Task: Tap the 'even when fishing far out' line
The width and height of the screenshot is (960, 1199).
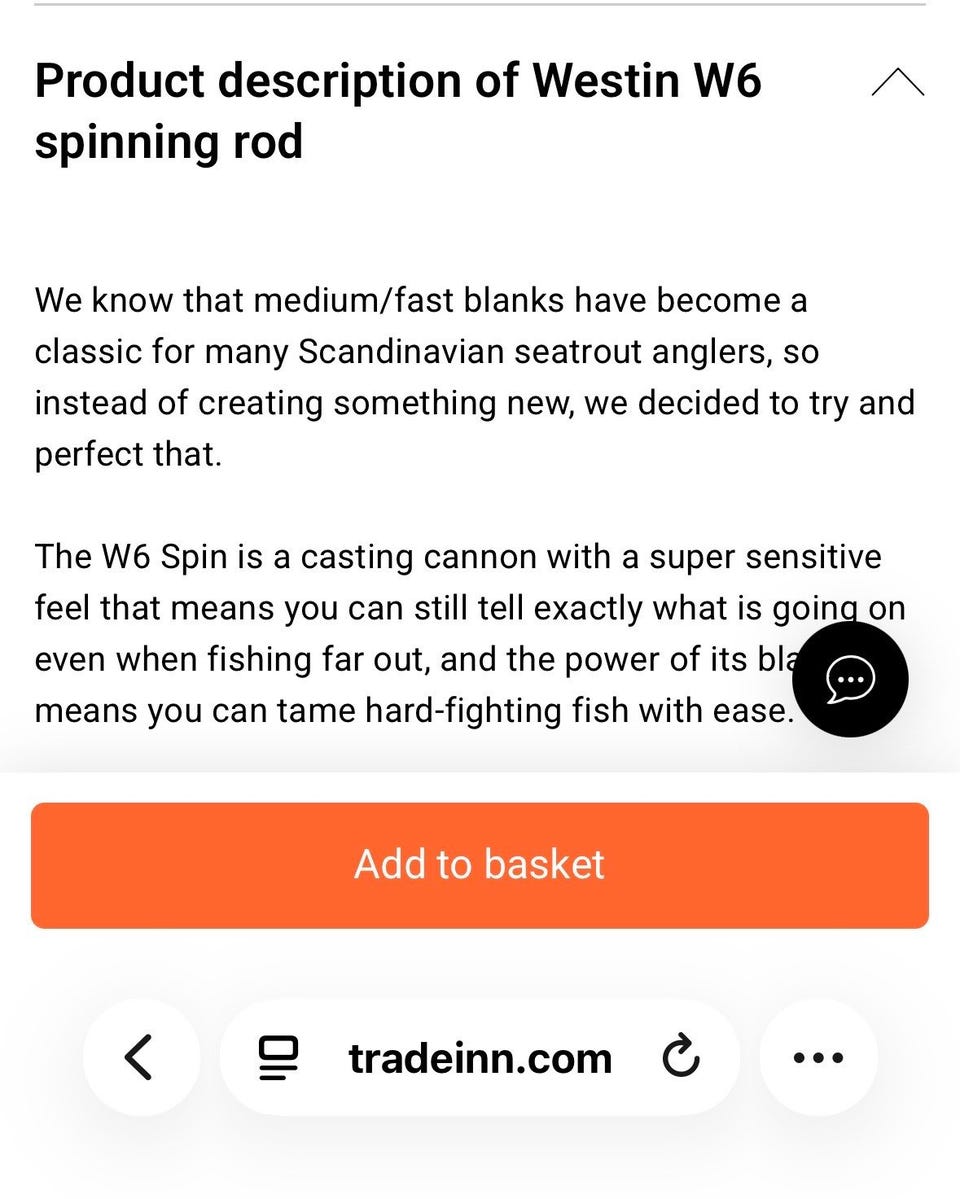Action: pos(413,660)
